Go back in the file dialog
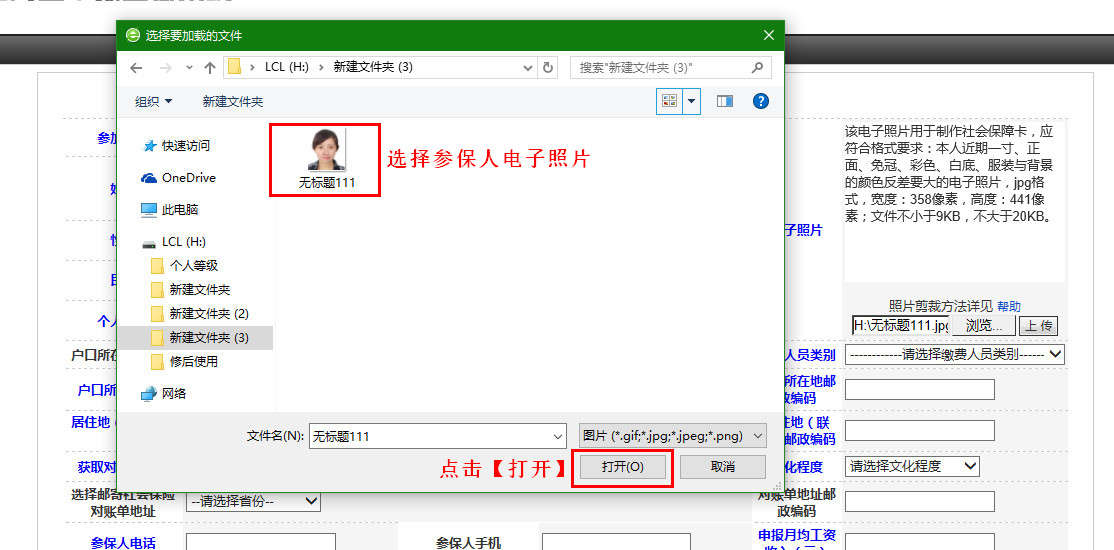This screenshot has width=1114, height=550. click(x=136, y=68)
